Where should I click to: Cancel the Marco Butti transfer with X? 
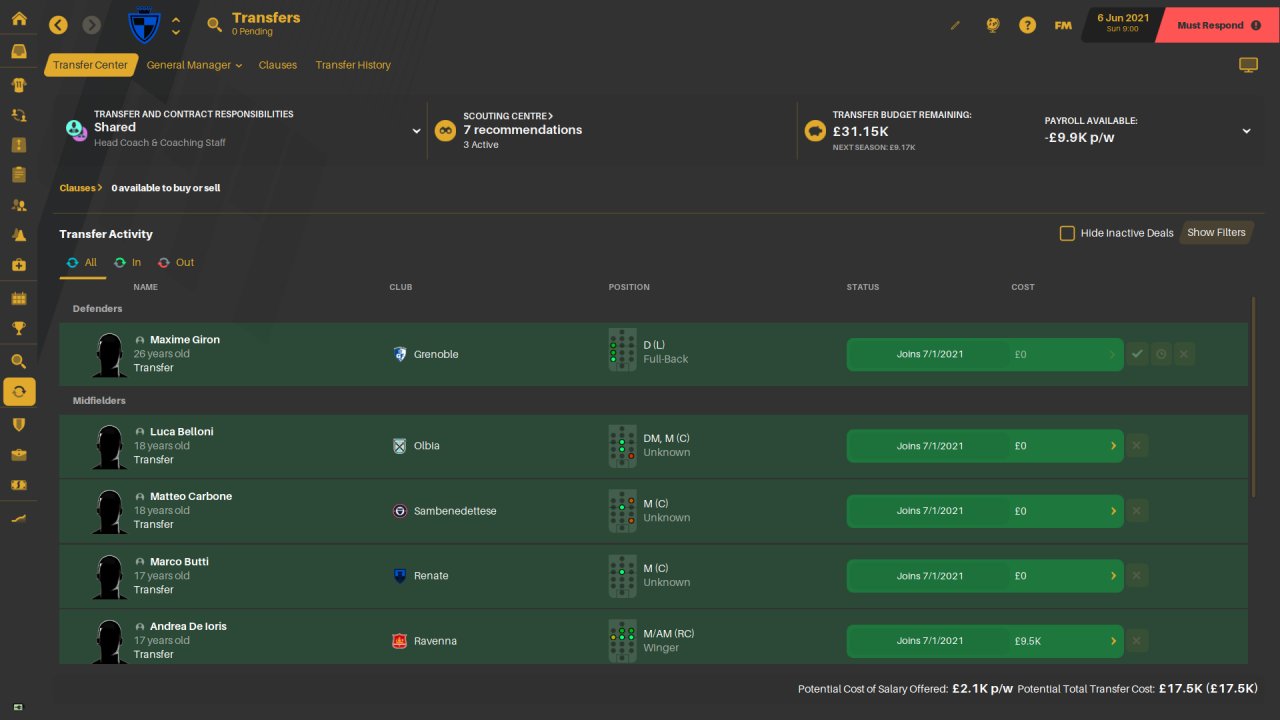(x=1137, y=576)
